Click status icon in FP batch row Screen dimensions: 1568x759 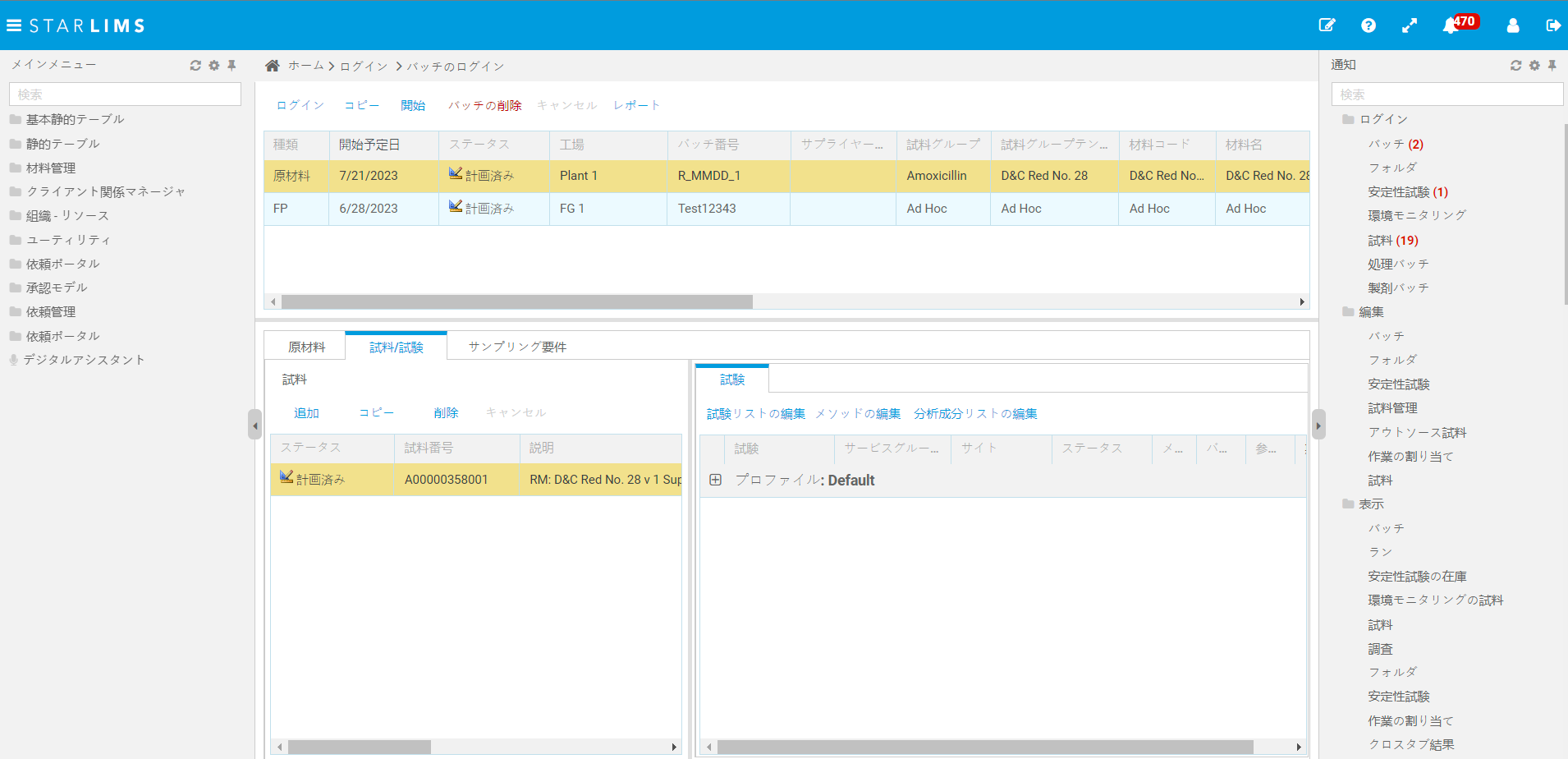(x=456, y=206)
